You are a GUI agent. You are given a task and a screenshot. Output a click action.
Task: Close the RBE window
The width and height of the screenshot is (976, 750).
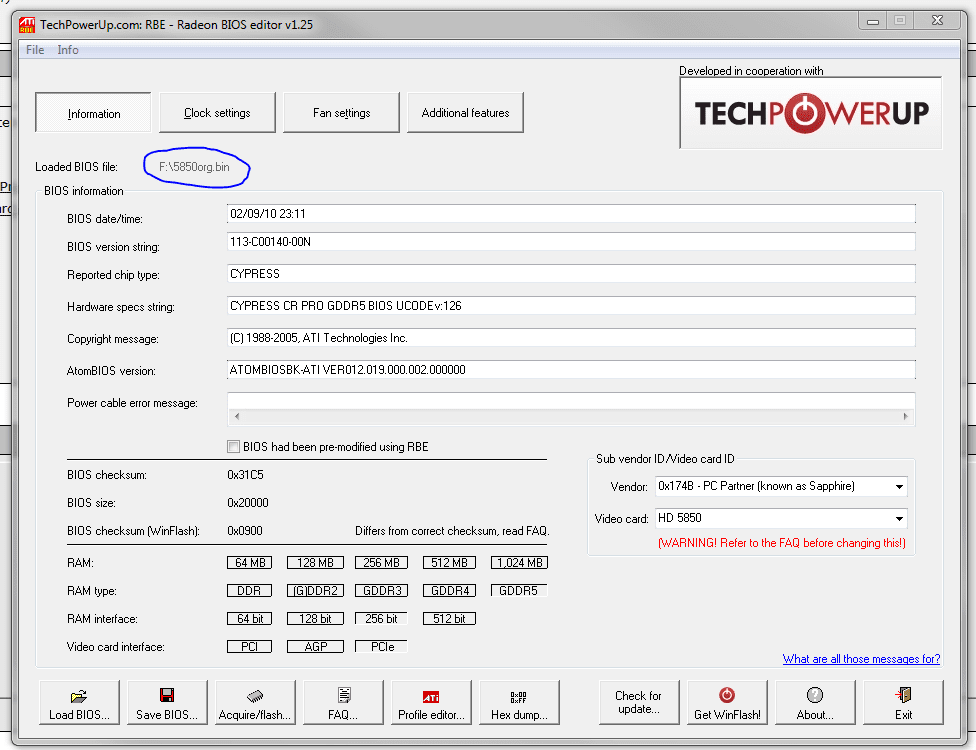click(x=937, y=21)
